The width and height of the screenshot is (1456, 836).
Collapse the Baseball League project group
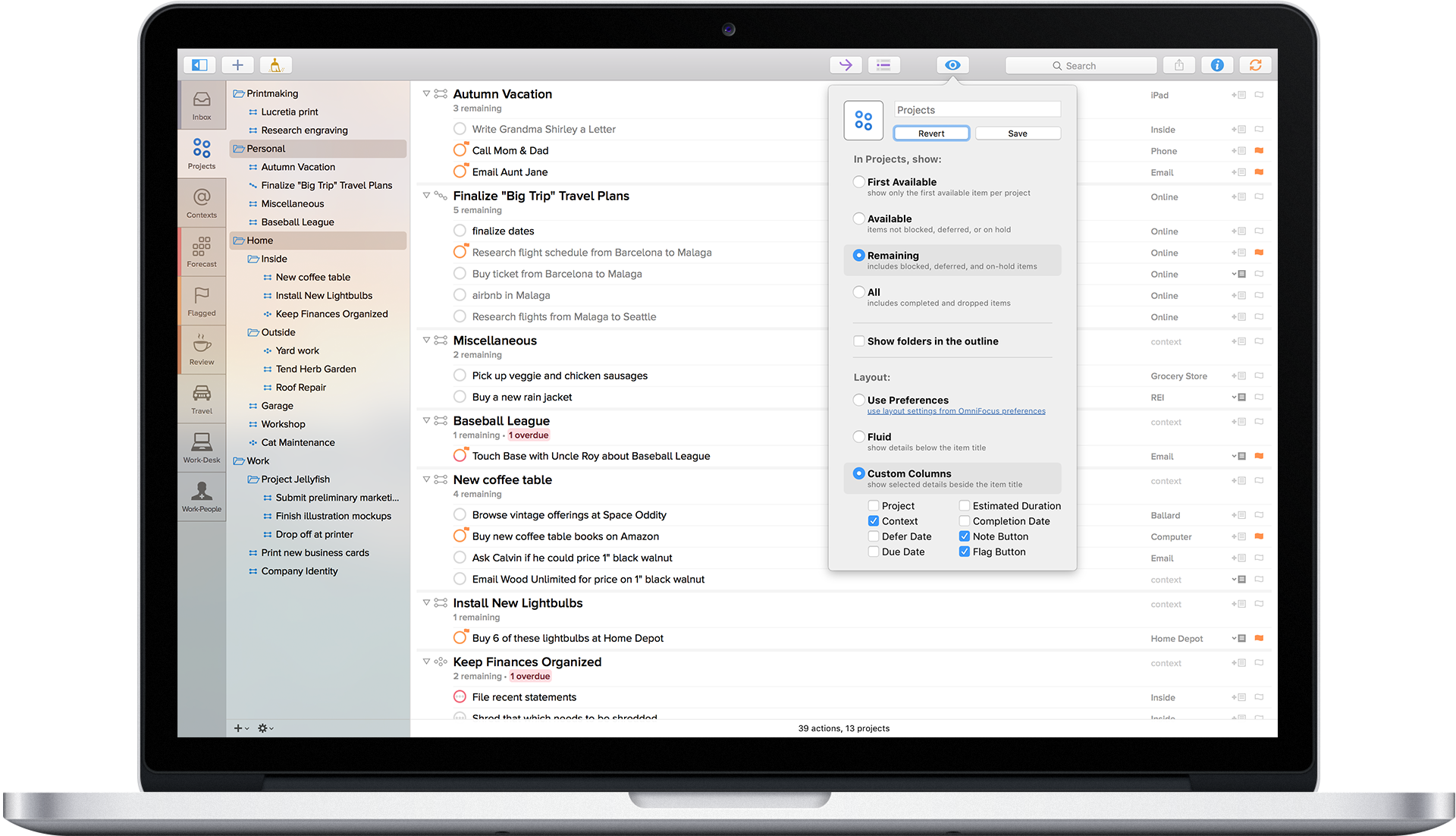[426, 420]
